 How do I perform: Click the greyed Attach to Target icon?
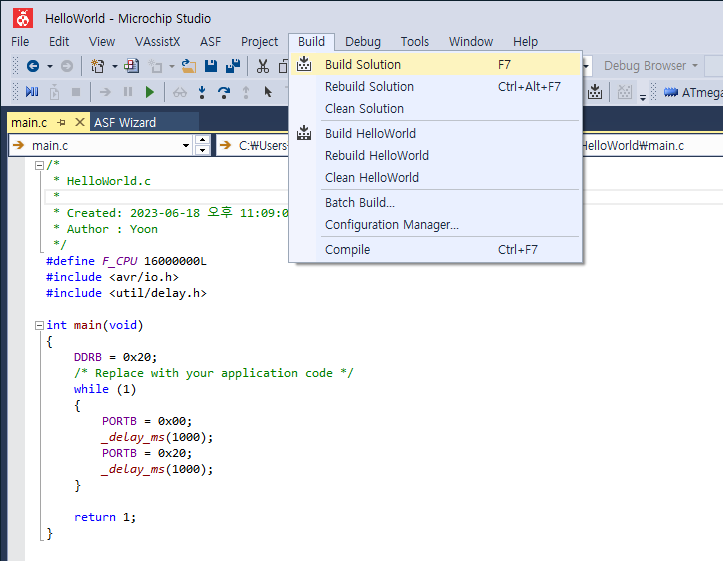click(54, 92)
